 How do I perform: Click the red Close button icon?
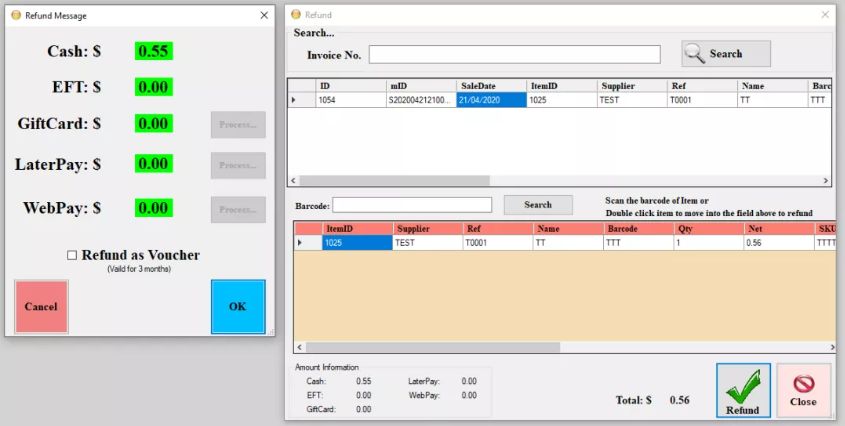click(803, 390)
